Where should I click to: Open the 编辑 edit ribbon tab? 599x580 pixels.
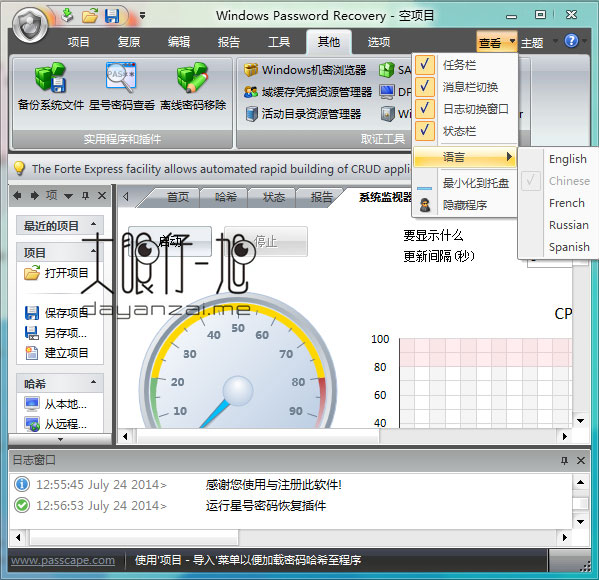(179, 42)
